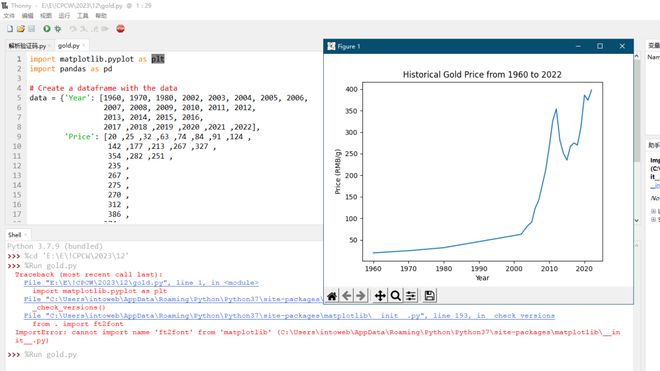Click the 'Python 3.7.9 (bundled)' shell text
The image size is (660, 371).
click(x=55, y=246)
